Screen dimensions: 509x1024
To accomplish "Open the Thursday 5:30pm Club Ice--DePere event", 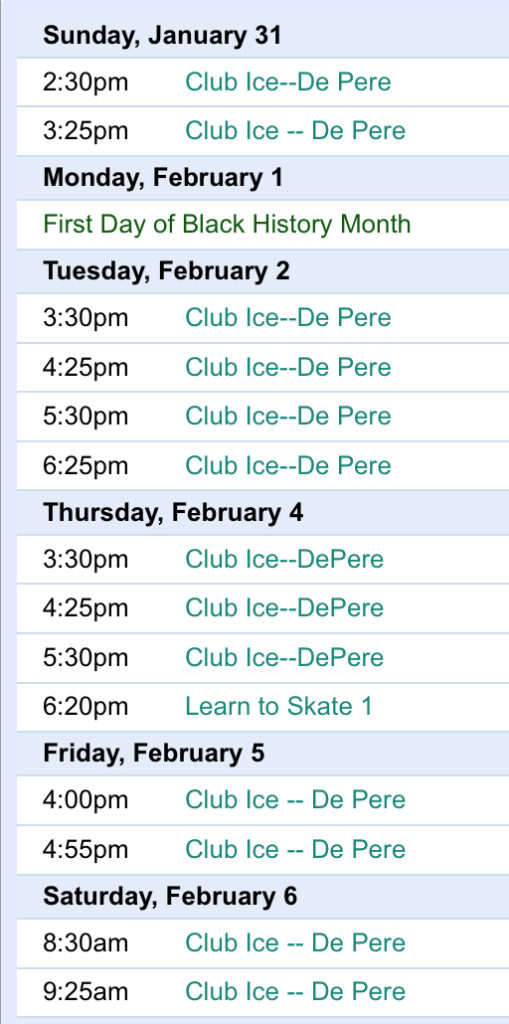I will 284,657.
